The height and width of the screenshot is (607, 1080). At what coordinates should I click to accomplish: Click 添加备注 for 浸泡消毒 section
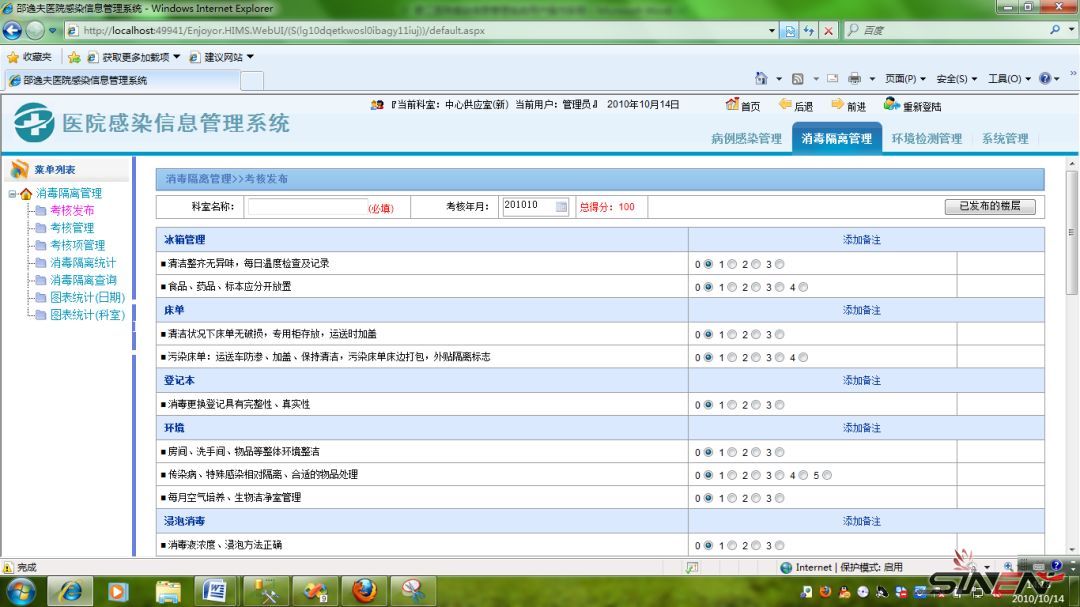point(862,522)
